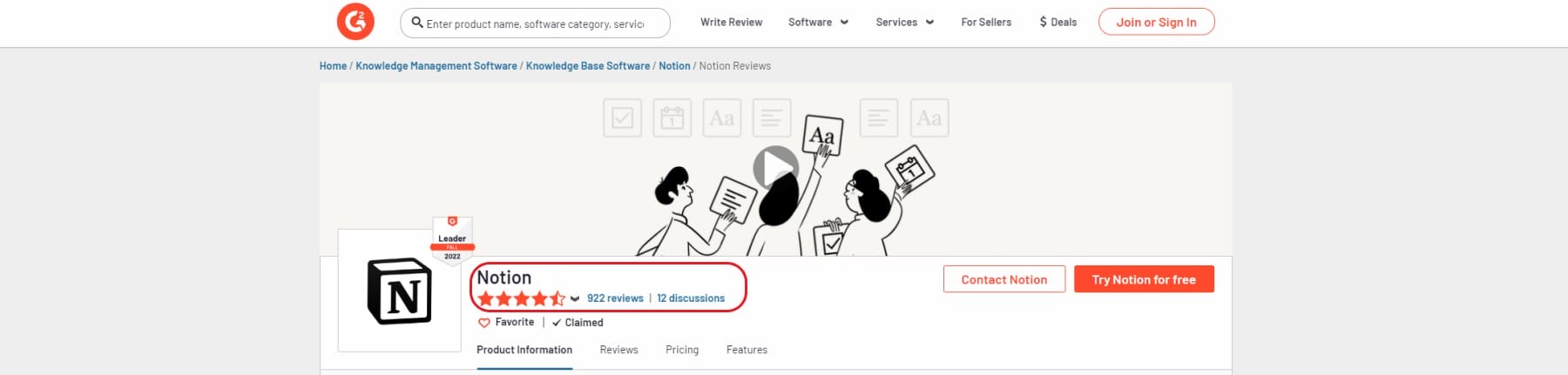The image size is (1568, 375).
Task: Open Knowledge Base Software breadcrumb
Action: click(588, 66)
